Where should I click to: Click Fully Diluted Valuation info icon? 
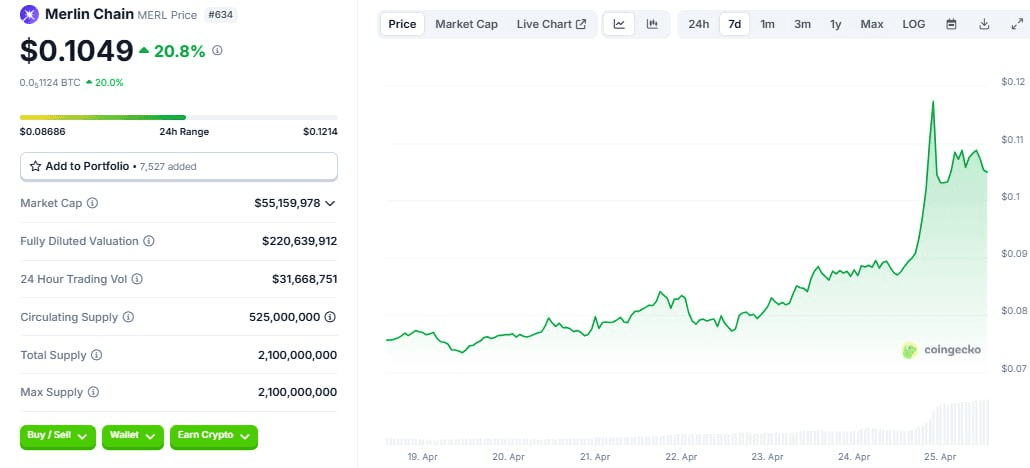pos(149,241)
